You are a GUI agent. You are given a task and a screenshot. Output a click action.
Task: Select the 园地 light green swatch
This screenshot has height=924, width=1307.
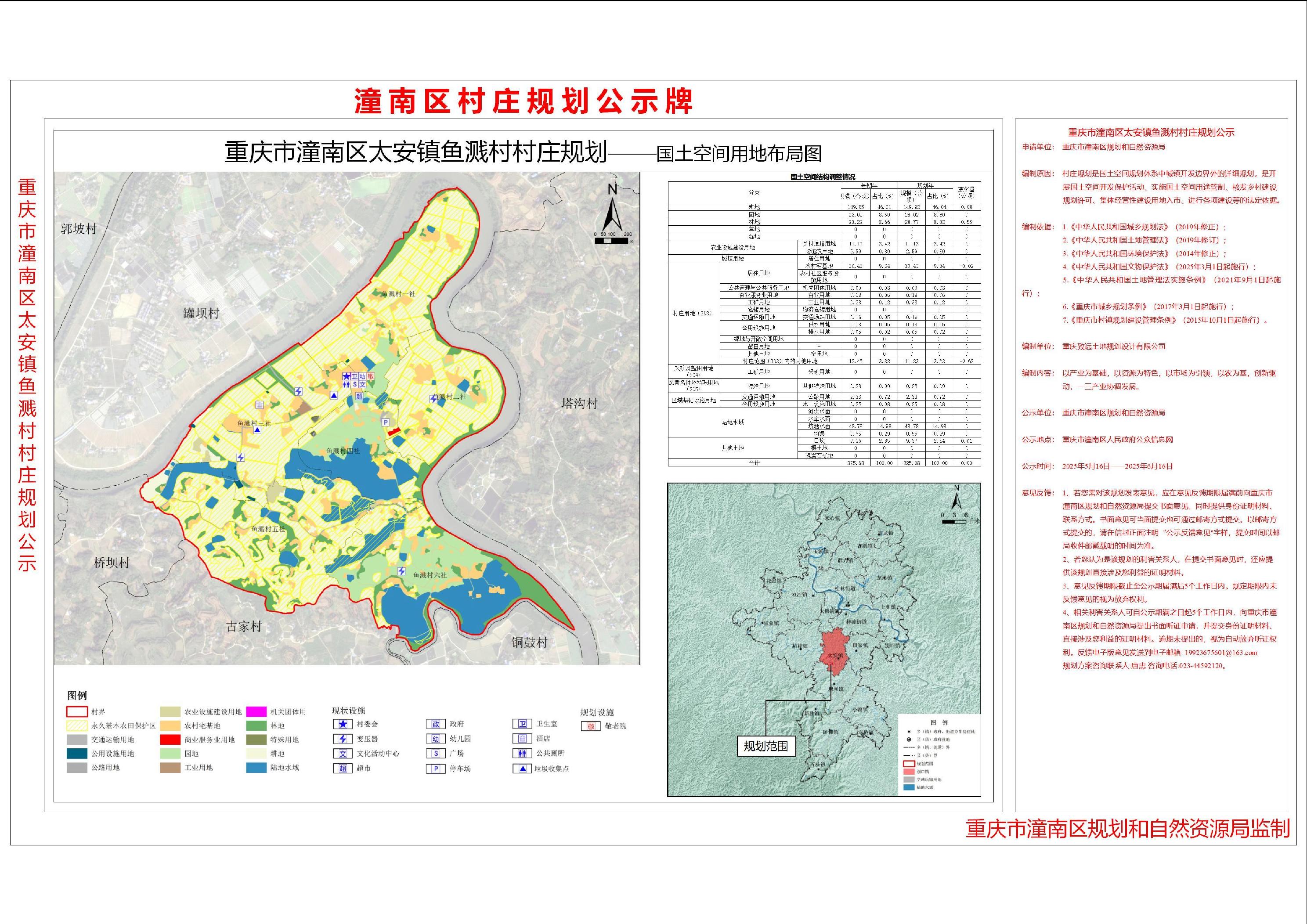click(x=170, y=753)
